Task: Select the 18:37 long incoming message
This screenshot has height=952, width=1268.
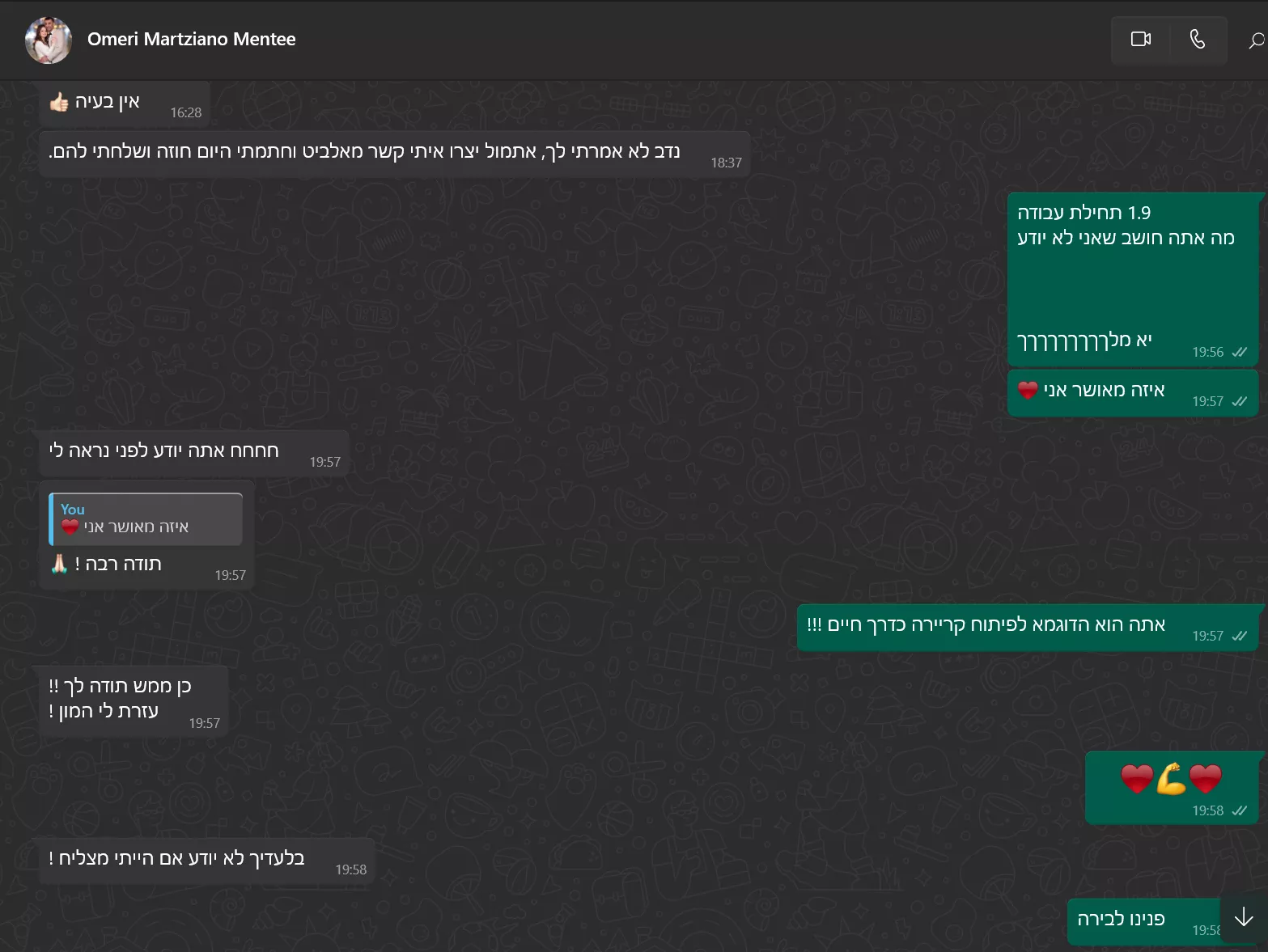Action: pos(394,154)
